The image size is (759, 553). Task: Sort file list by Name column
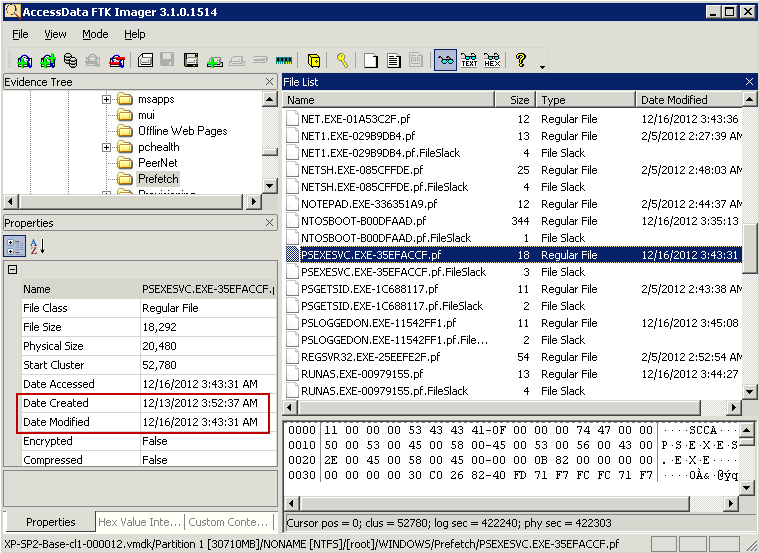pyautogui.click(x=388, y=100)
